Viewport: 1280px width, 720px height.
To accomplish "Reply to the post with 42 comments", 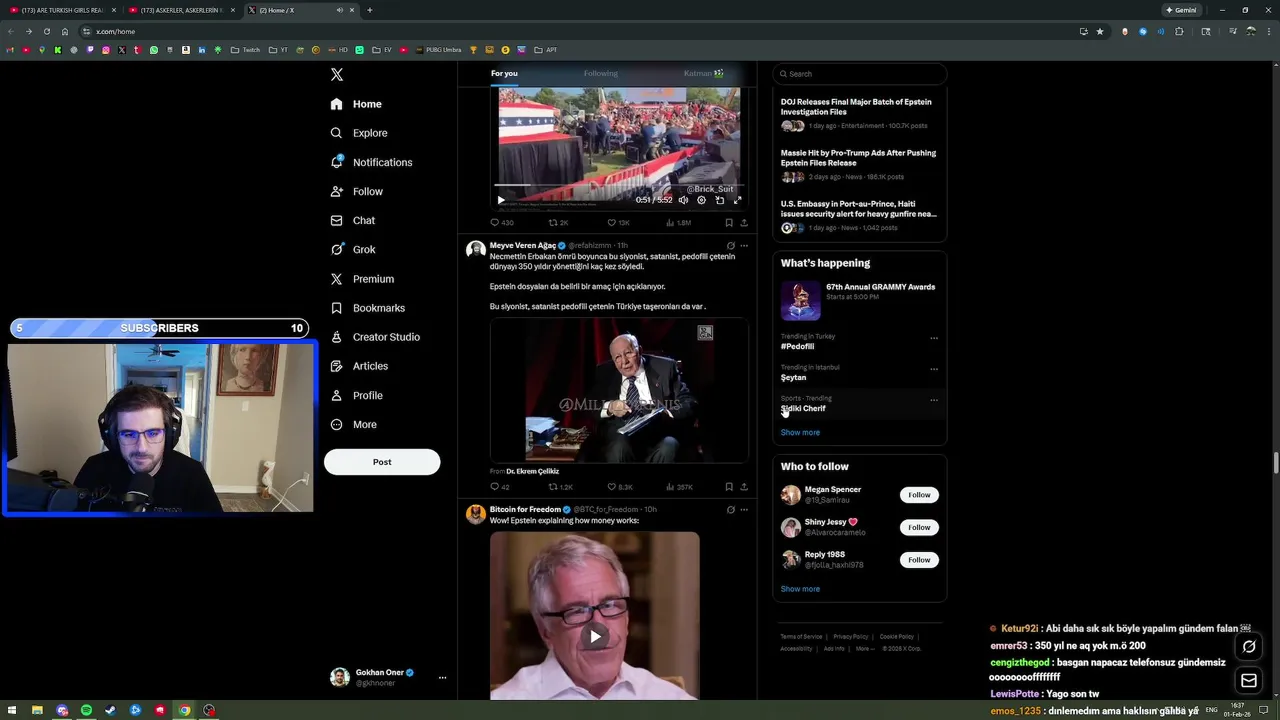I will click(500, 487).
